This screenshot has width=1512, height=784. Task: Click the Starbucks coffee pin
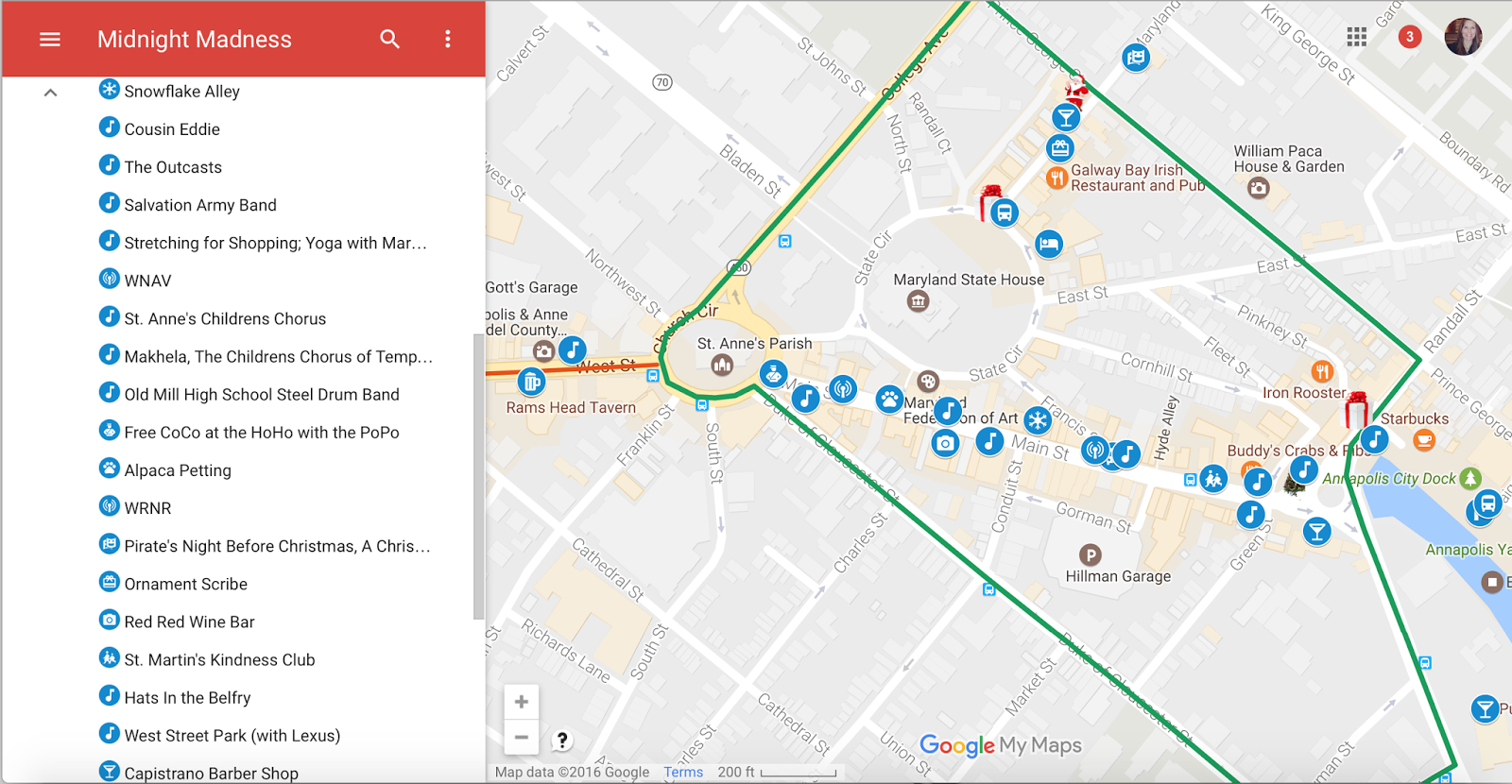(x=1424, y=439)
